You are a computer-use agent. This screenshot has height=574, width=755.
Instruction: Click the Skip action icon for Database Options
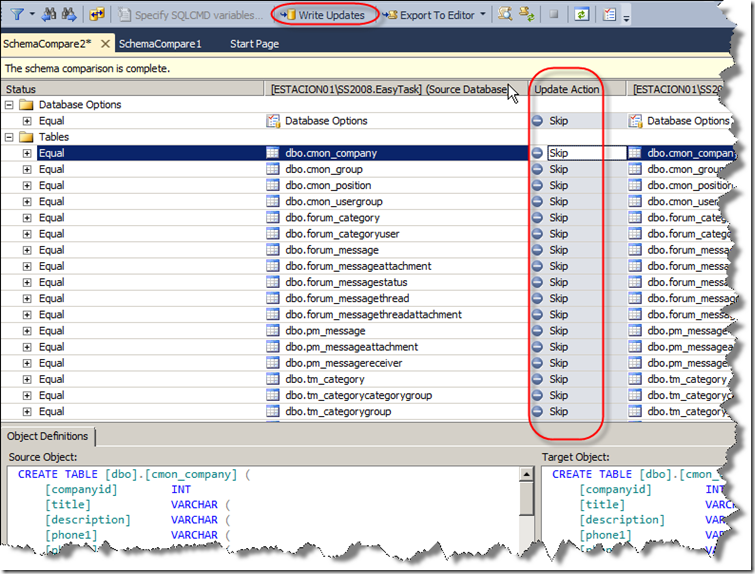(x=537, y=121)
